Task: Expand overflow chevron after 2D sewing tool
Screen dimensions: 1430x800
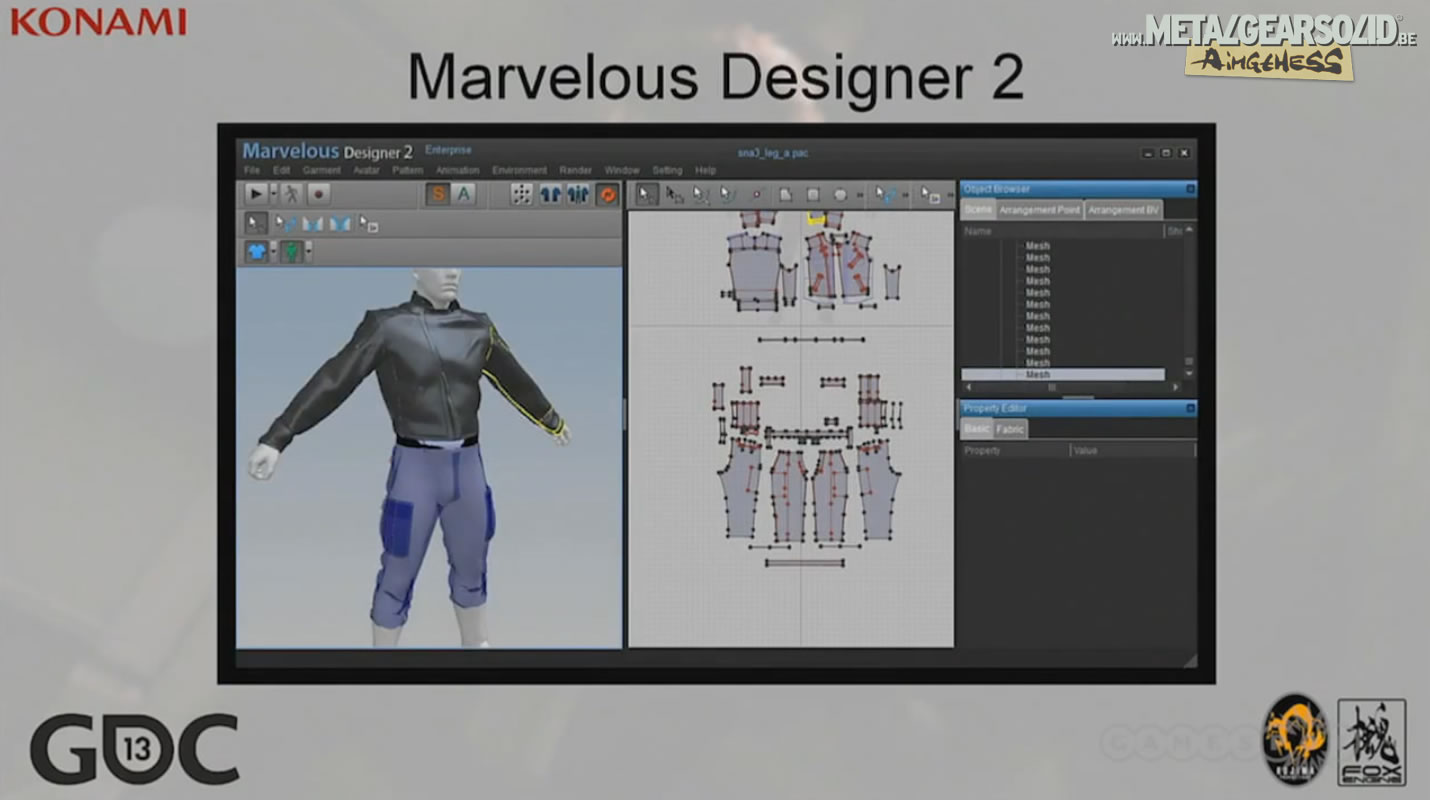Action: (906, 195)
